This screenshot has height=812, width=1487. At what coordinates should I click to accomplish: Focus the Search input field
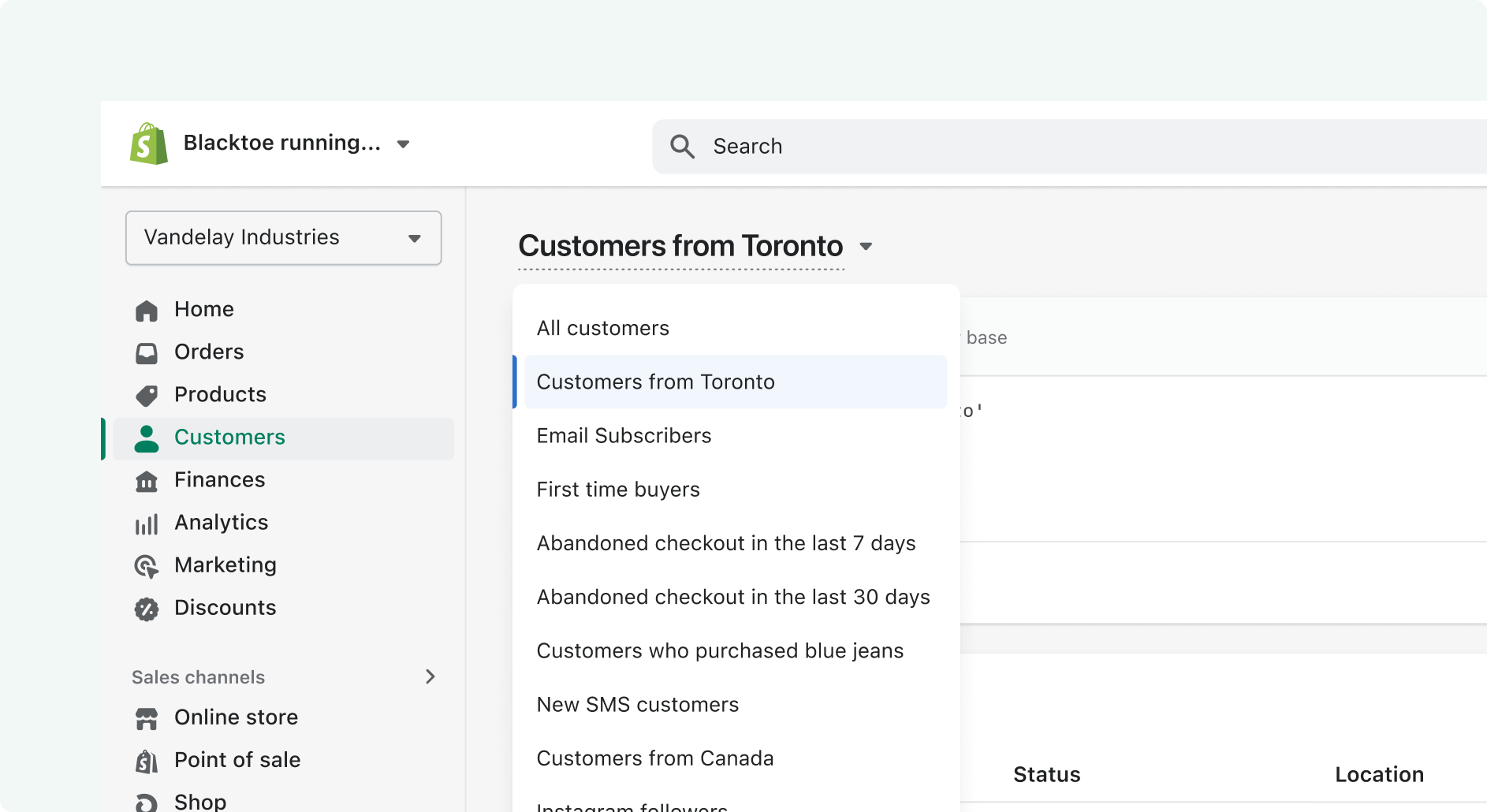tap(1069, 147)
